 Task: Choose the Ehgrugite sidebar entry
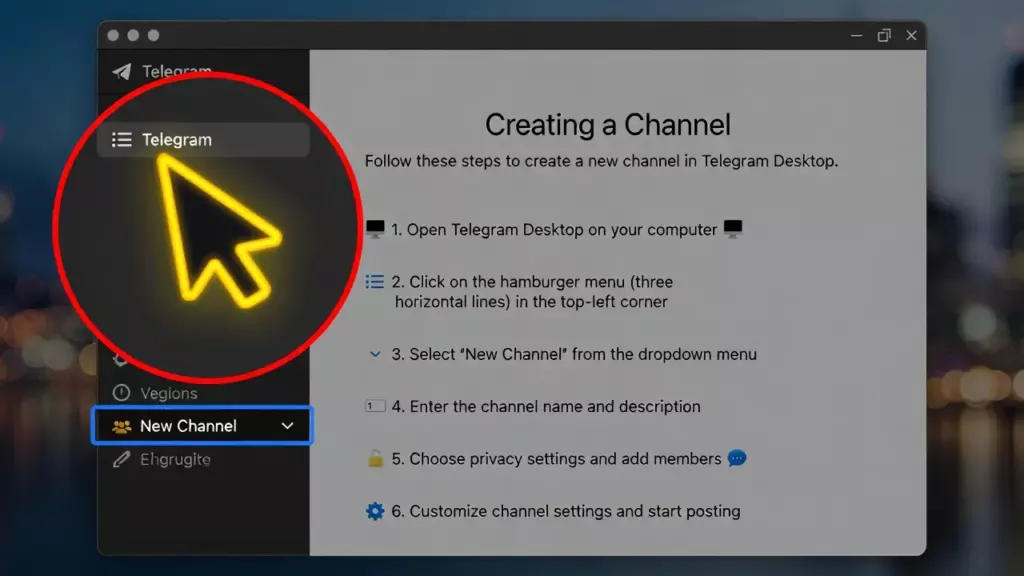175,460
